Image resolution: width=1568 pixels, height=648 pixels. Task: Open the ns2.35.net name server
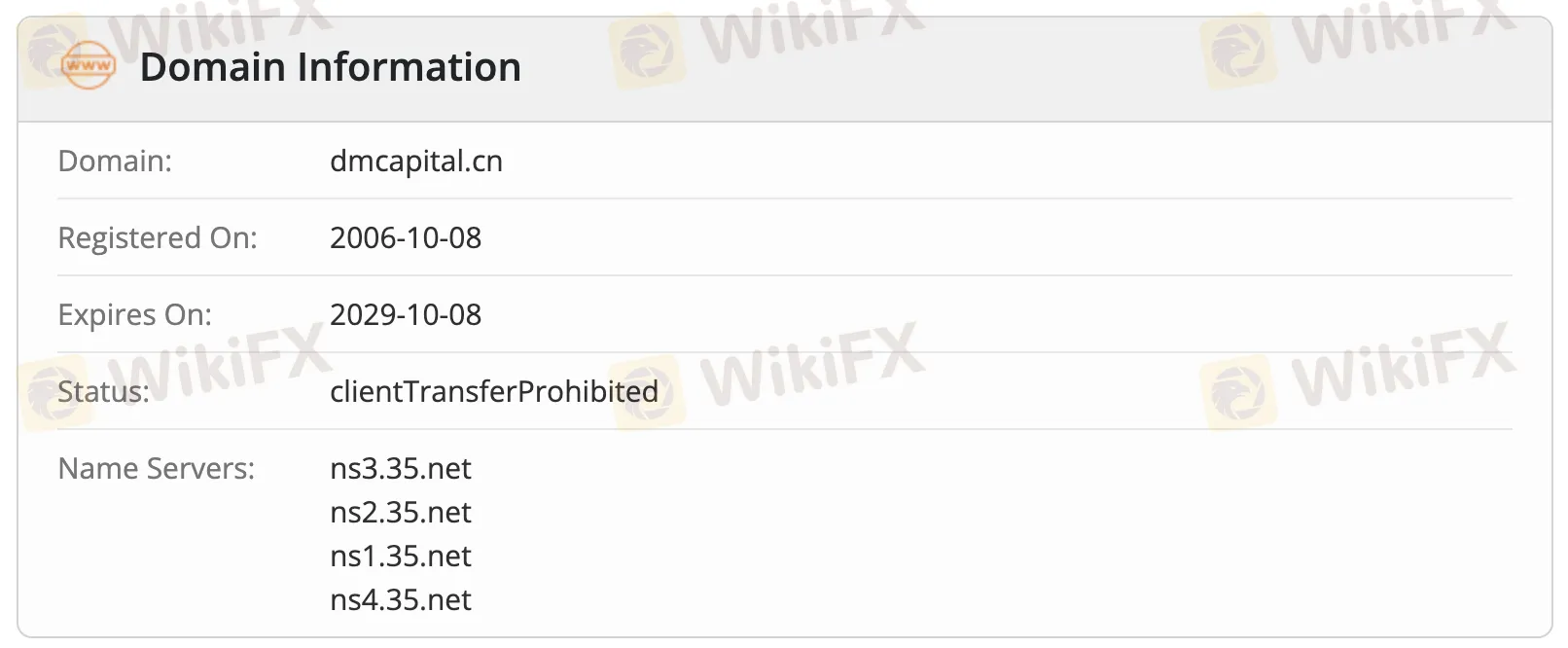click(401, 512)
